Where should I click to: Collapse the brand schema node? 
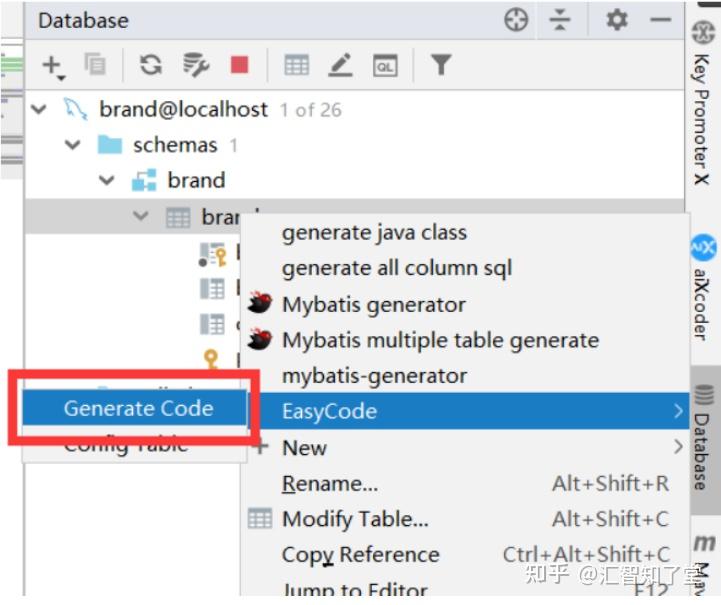pyautogui.click(x=107, y=180)
